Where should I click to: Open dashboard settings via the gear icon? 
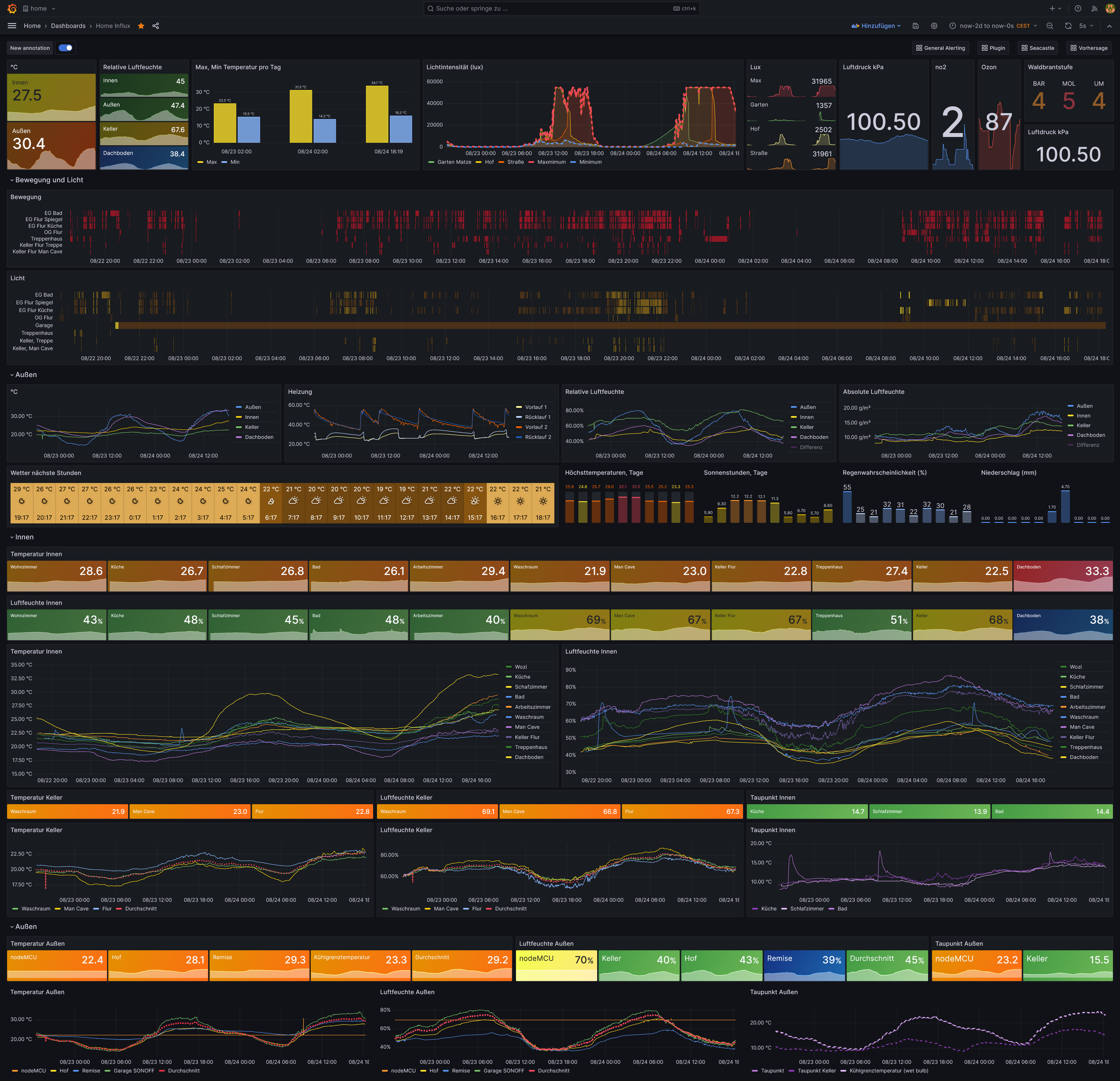[x=934, y=26]
